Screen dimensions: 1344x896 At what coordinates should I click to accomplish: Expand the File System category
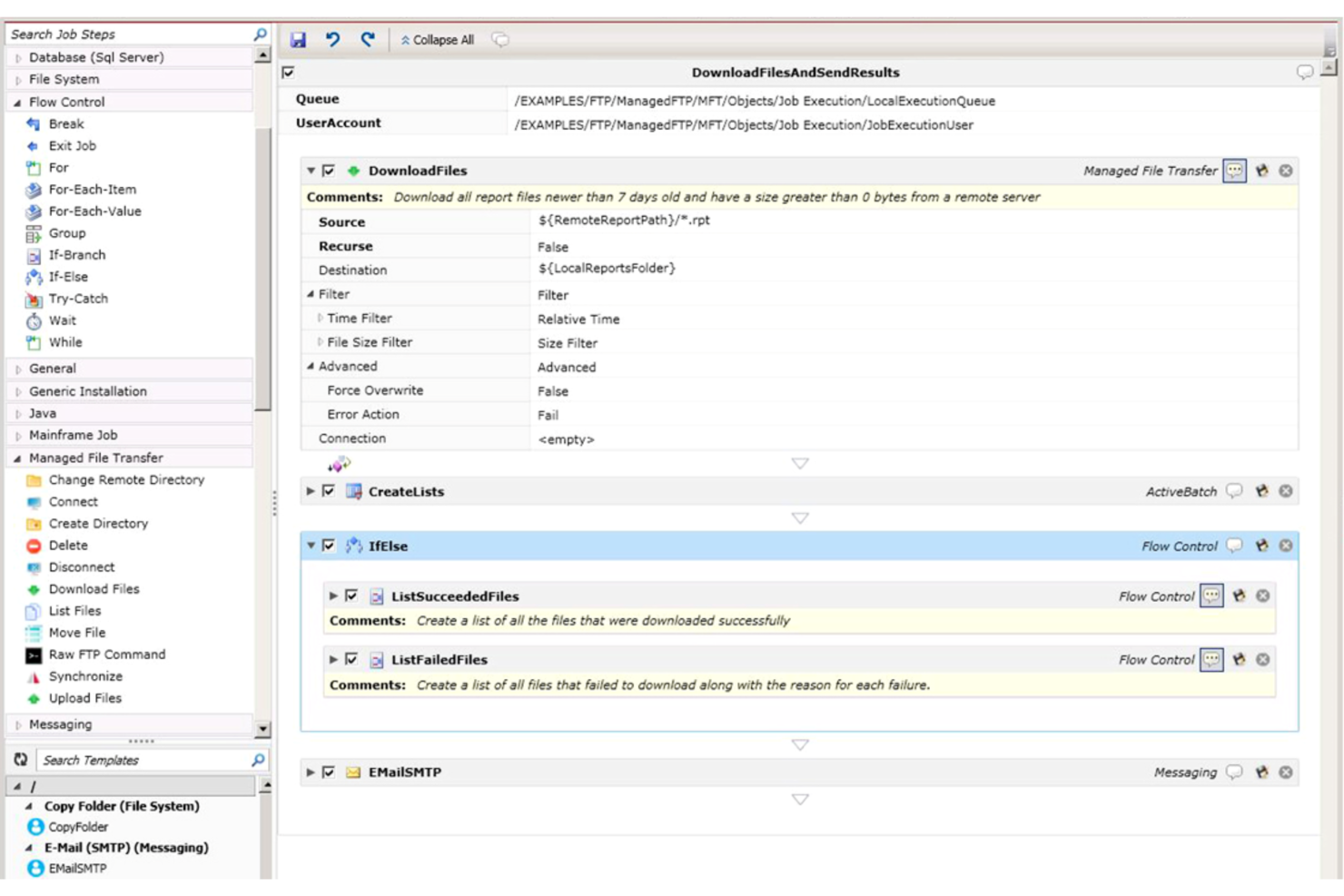pyautogui.click(x=18, y=80)
